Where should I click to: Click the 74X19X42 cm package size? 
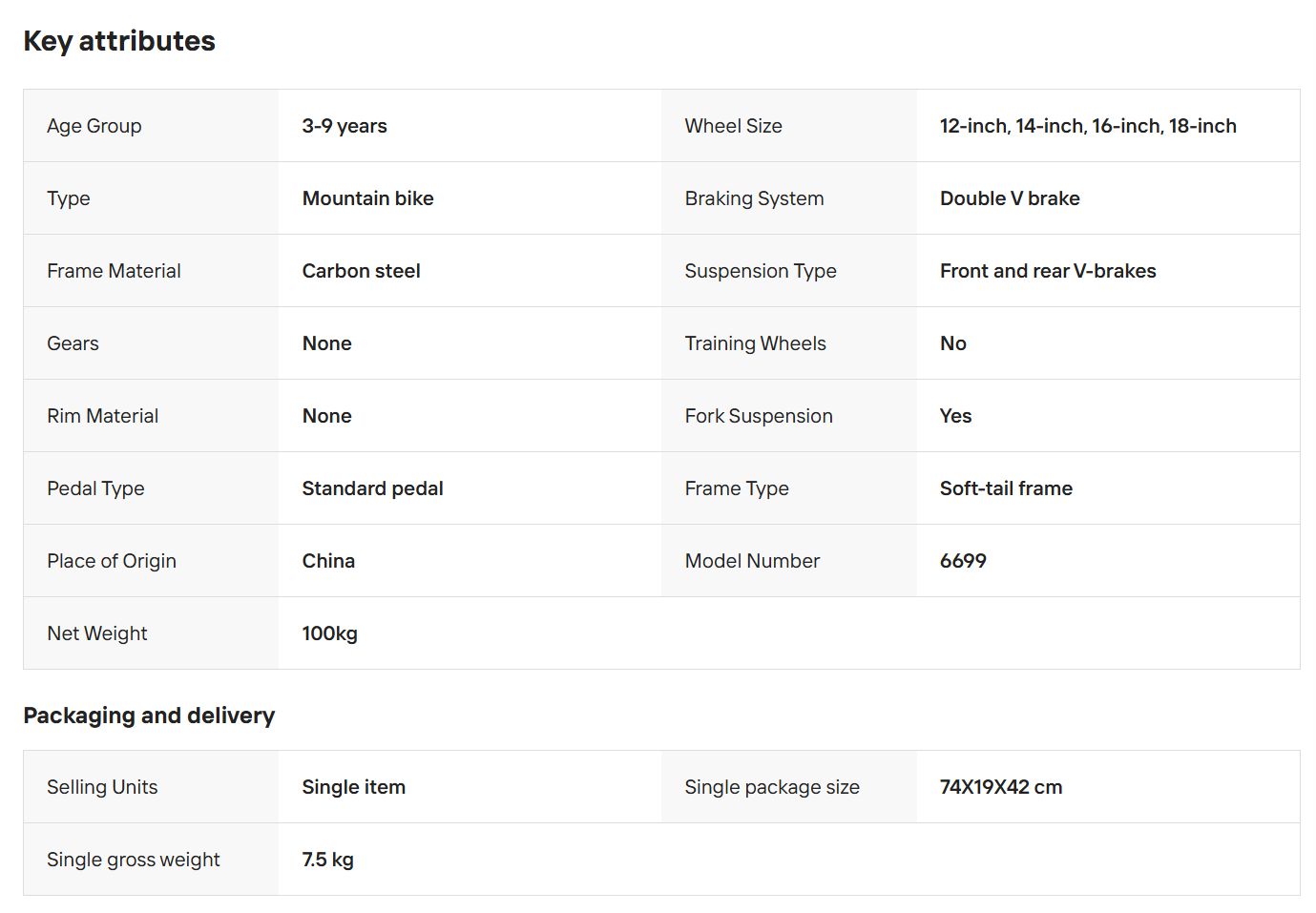(x=1001, y=787)
